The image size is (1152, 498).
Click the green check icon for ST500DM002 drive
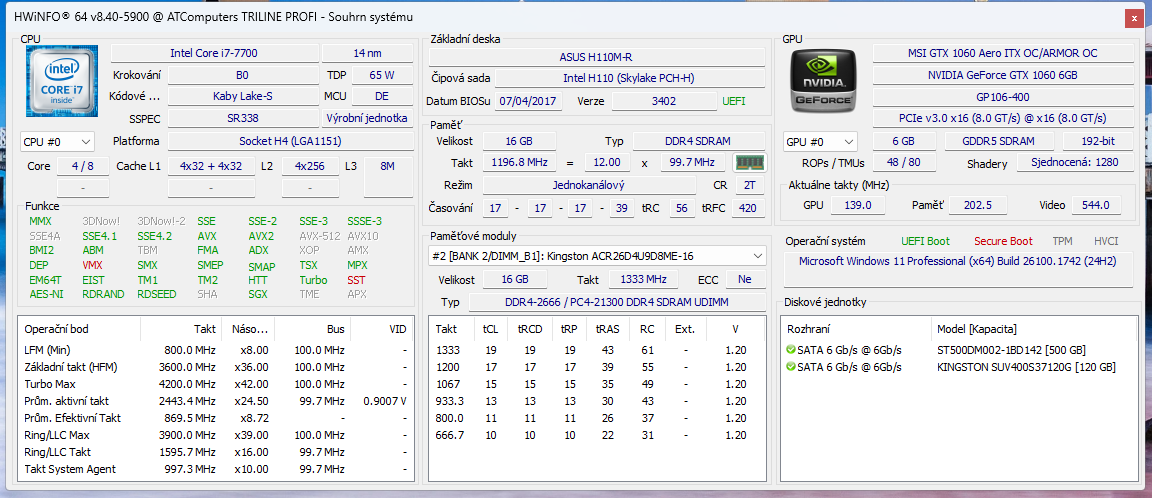point(791,350)
